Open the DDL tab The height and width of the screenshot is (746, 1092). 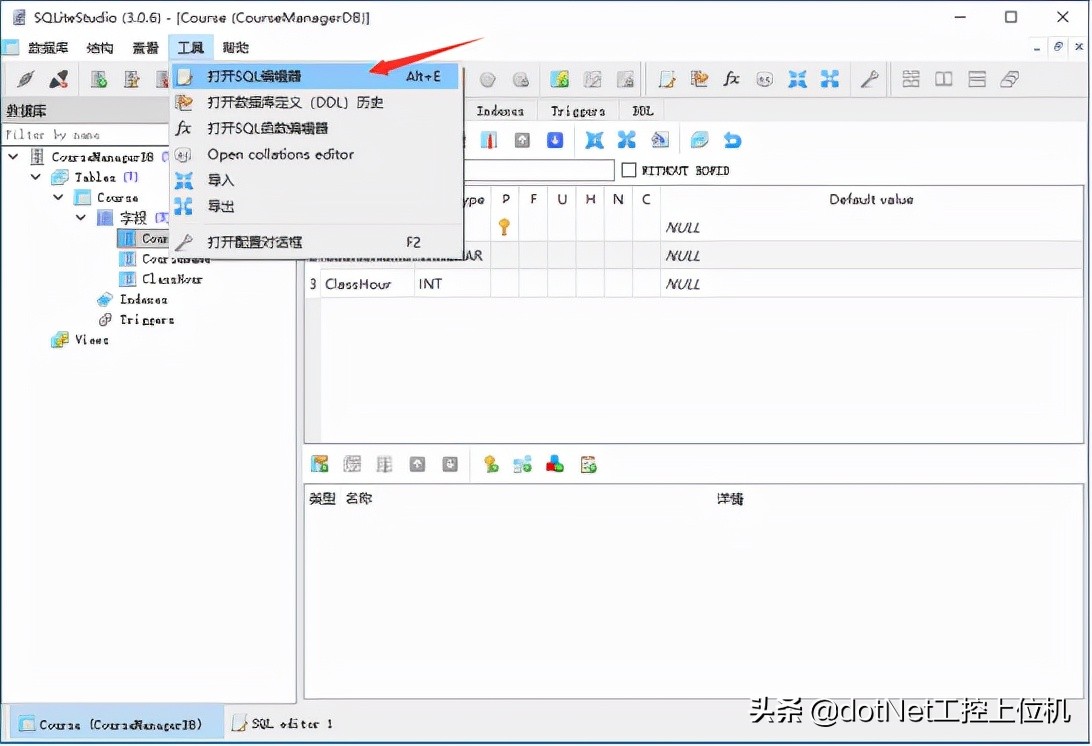tap(641, 110)
